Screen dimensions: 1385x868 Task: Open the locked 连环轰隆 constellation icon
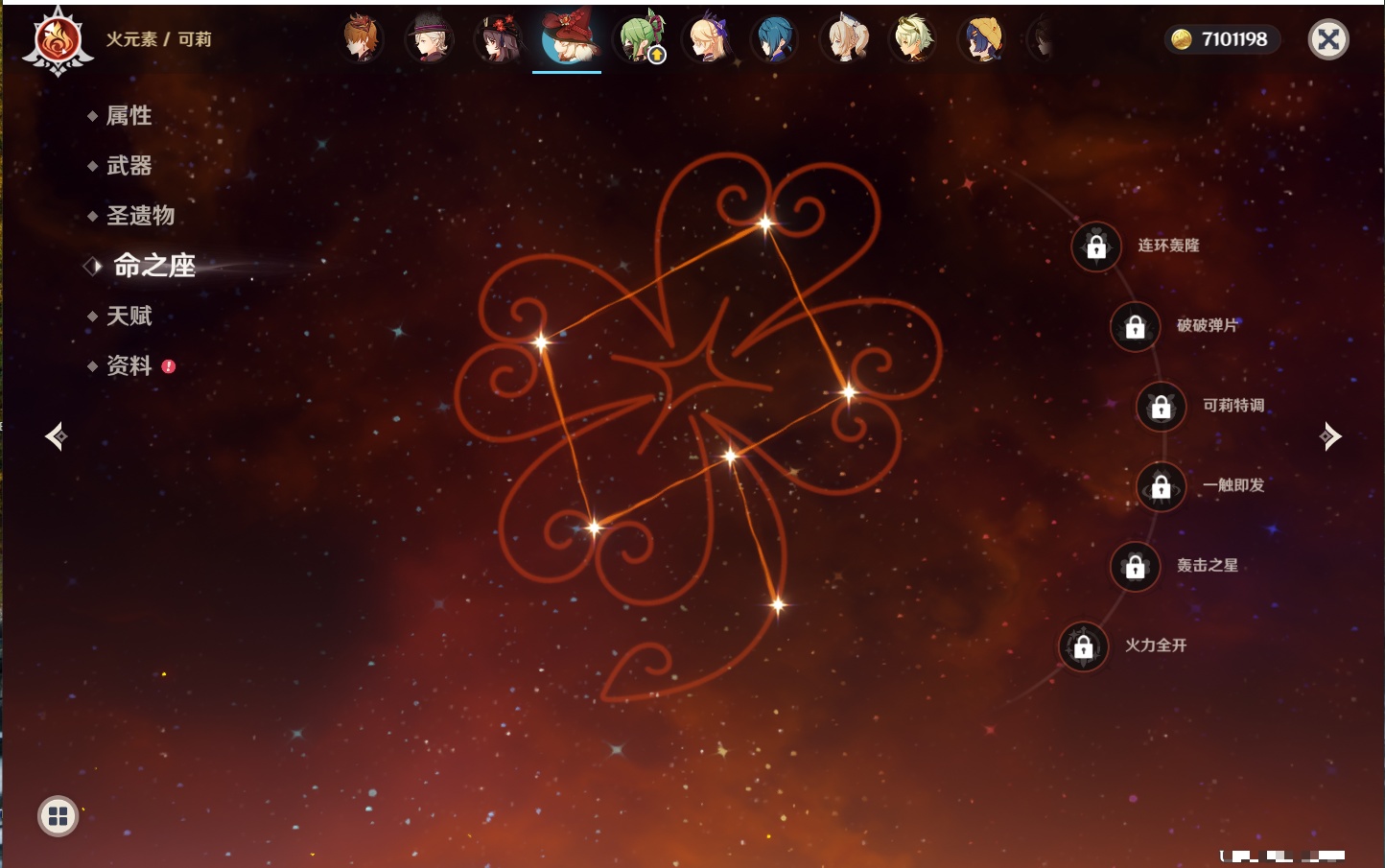tap(1096, 247)
